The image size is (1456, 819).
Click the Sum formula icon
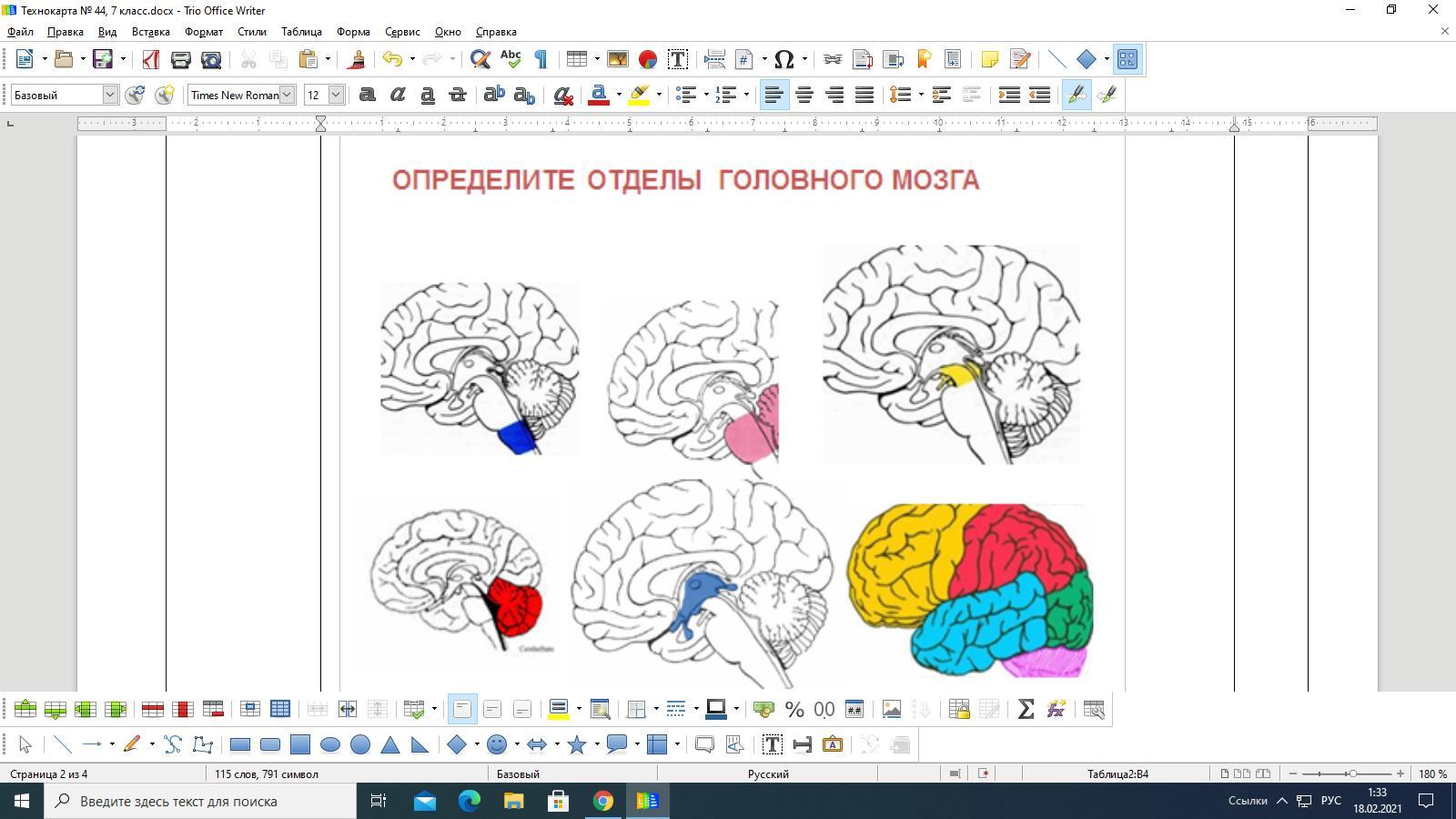tap(1026, 710)
